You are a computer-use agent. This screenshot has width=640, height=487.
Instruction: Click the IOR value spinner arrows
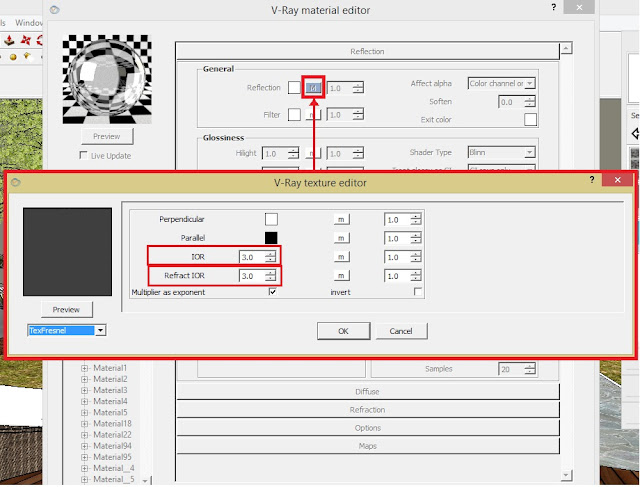tap(270, 257)
